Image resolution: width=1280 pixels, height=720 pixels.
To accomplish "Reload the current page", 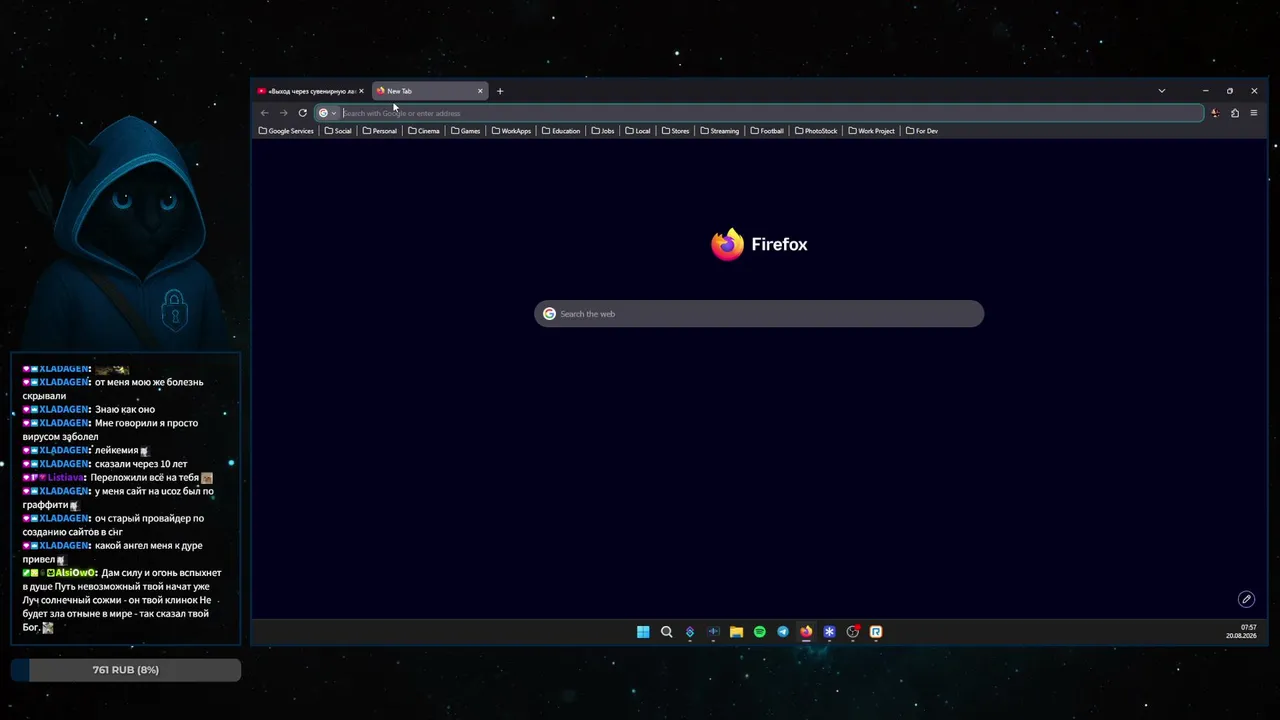I will (303, 113).
